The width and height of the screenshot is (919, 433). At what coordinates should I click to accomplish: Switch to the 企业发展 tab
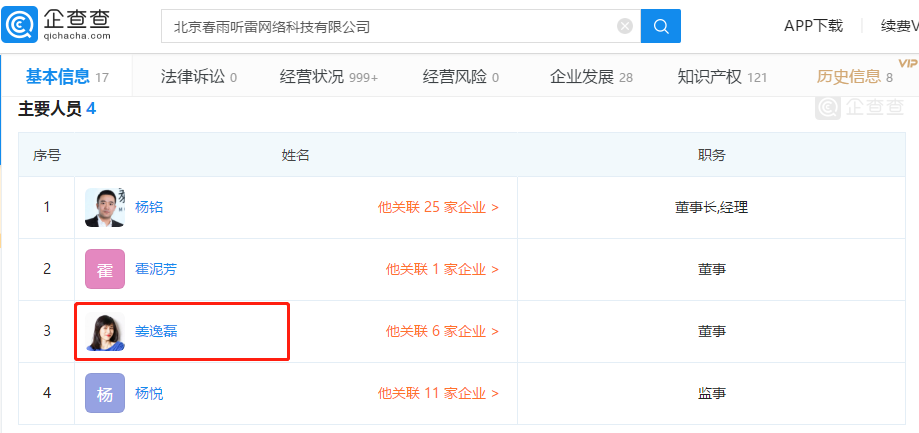click(591, 76)
